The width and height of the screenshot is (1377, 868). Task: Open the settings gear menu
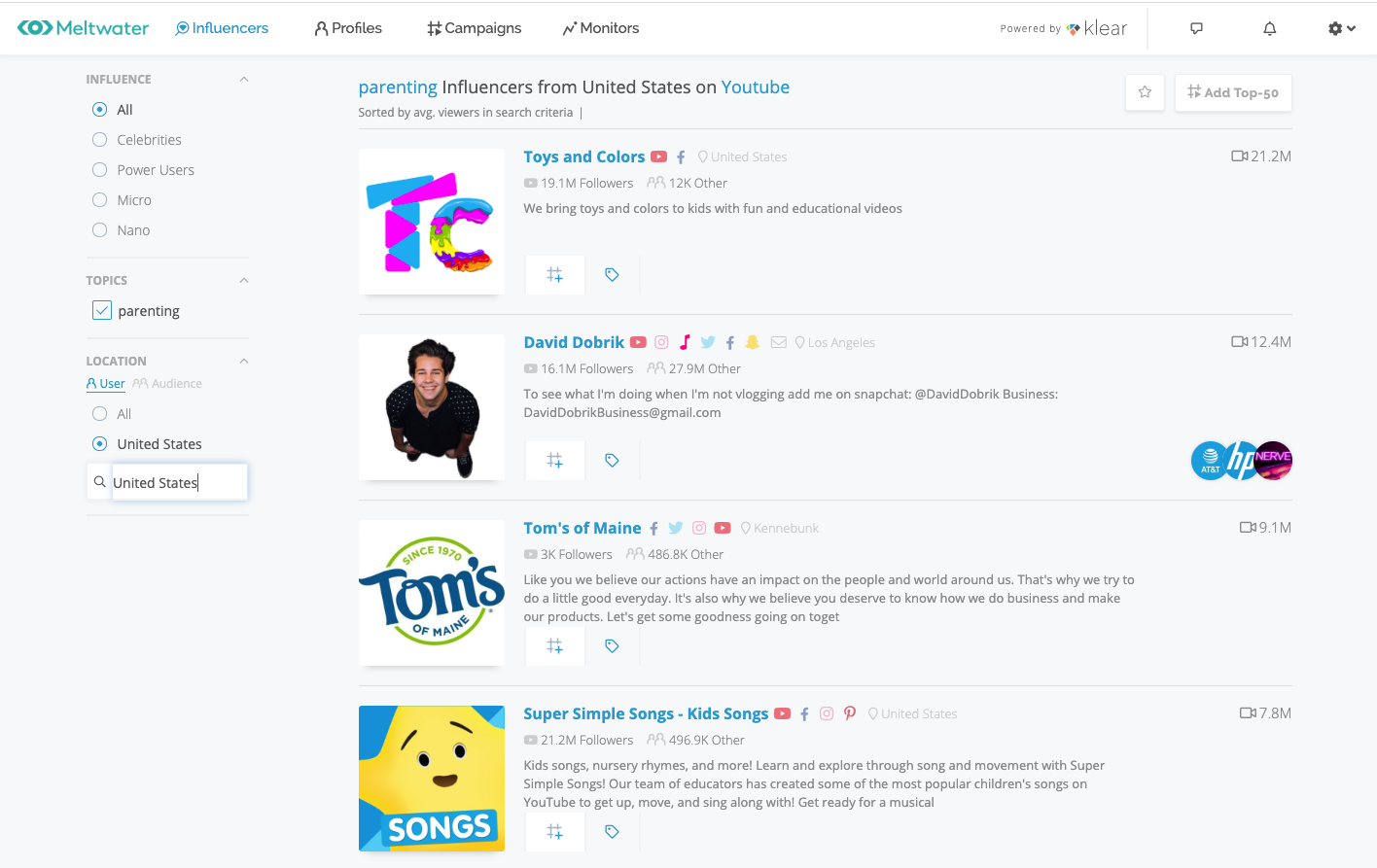point(1342,28)
